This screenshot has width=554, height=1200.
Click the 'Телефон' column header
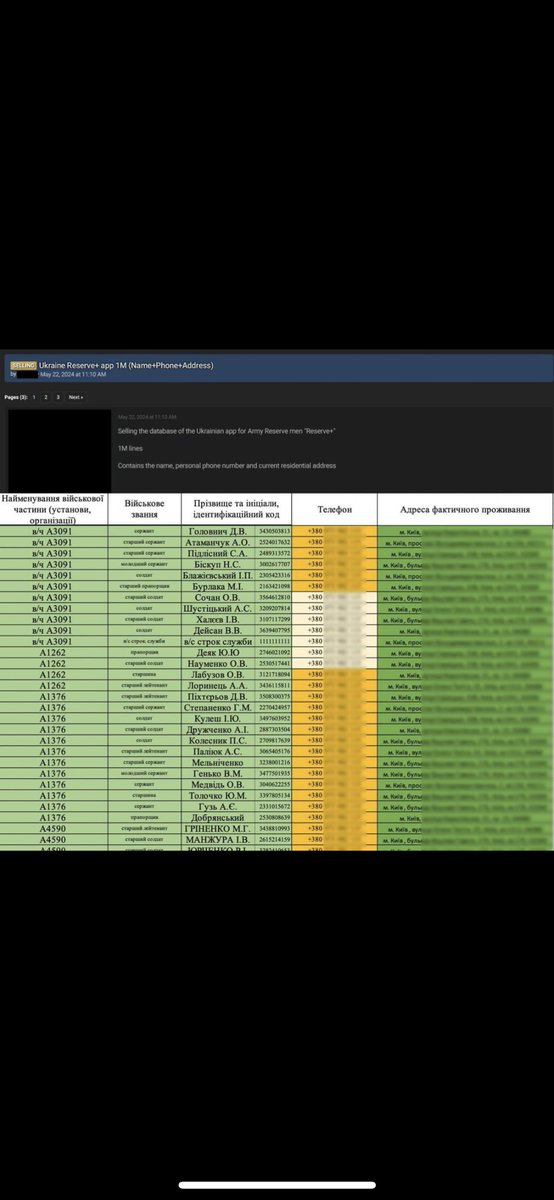point(334,509)
